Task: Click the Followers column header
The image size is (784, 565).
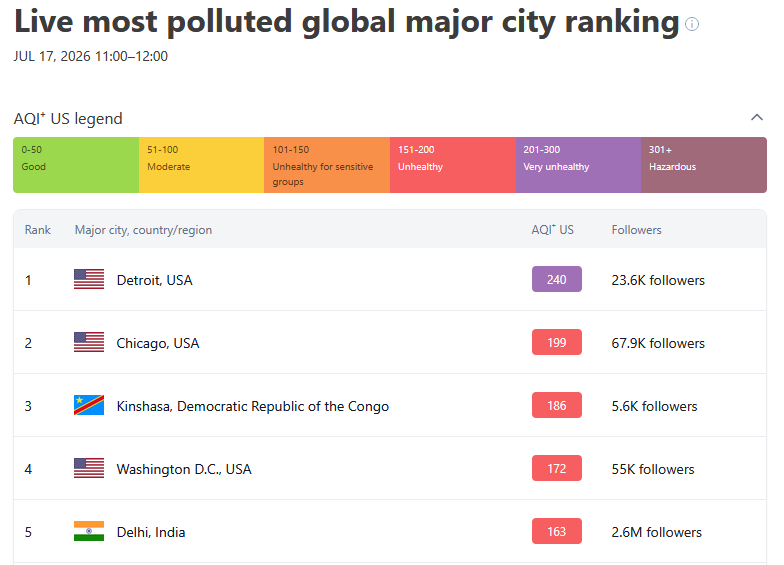Action: (x=636, y=230)
